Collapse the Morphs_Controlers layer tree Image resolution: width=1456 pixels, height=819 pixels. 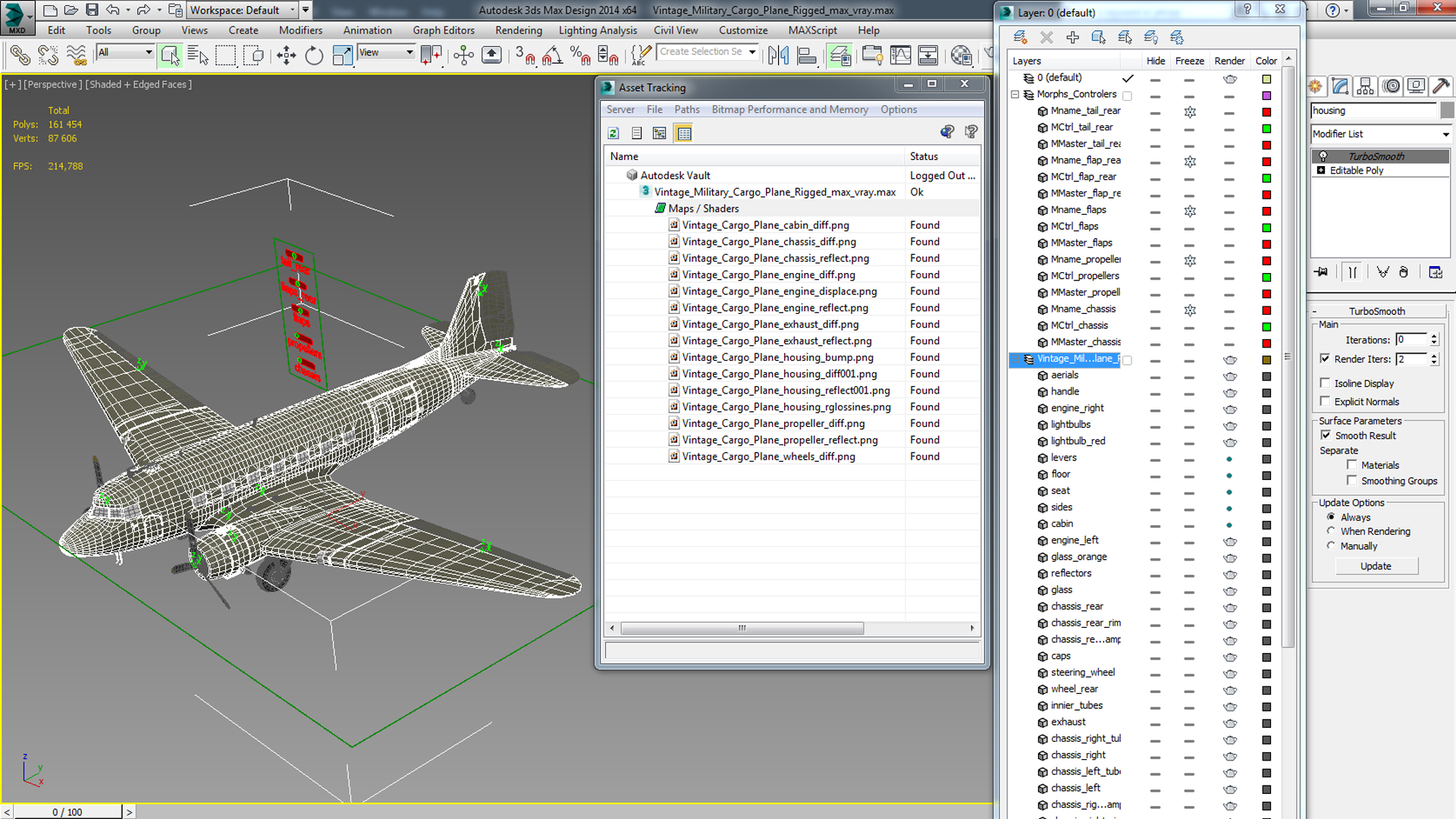1015,95
